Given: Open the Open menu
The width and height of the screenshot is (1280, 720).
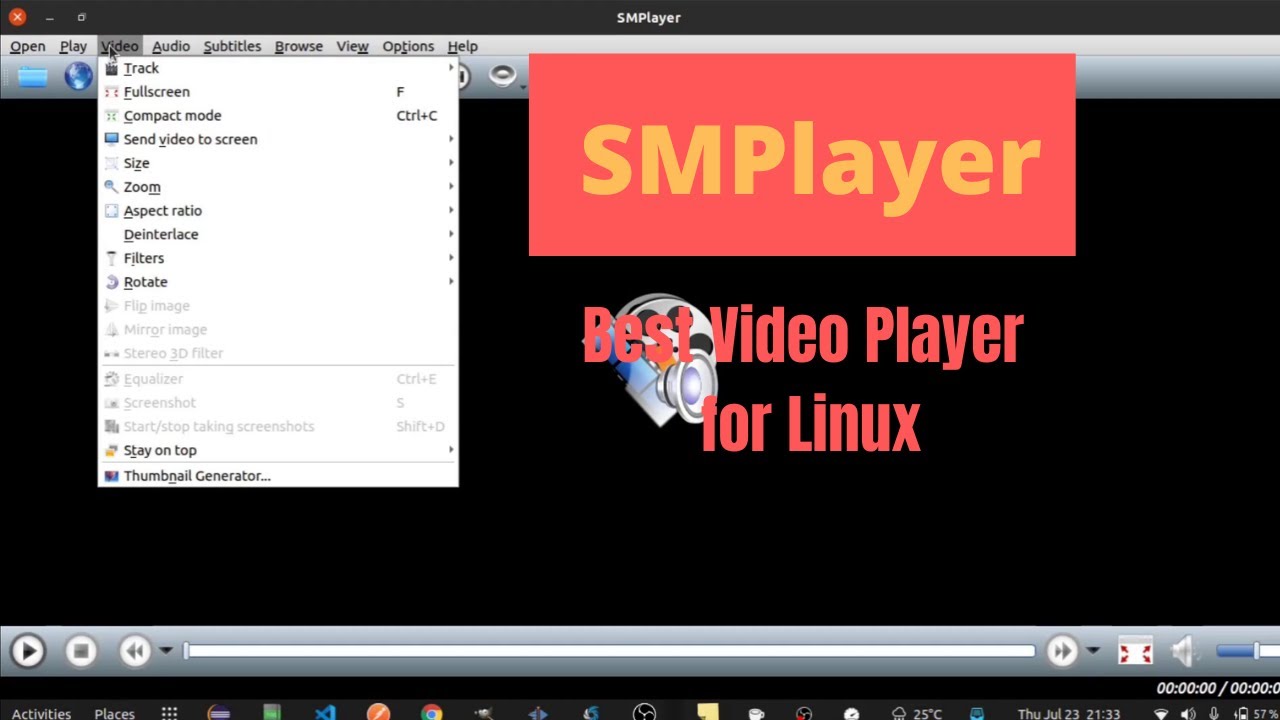Looking at the screenshot, I should point(28,46).
